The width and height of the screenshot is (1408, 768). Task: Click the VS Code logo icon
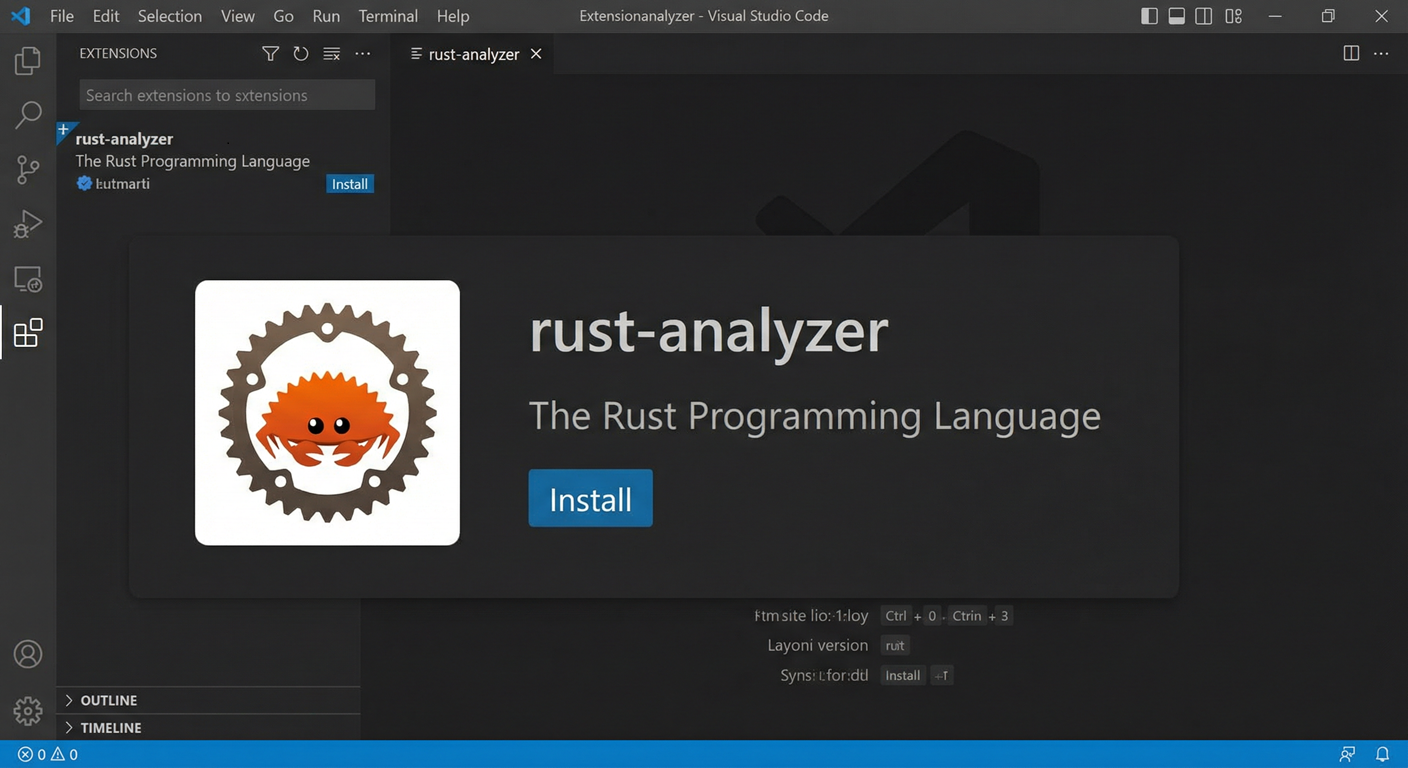[20, 16]
